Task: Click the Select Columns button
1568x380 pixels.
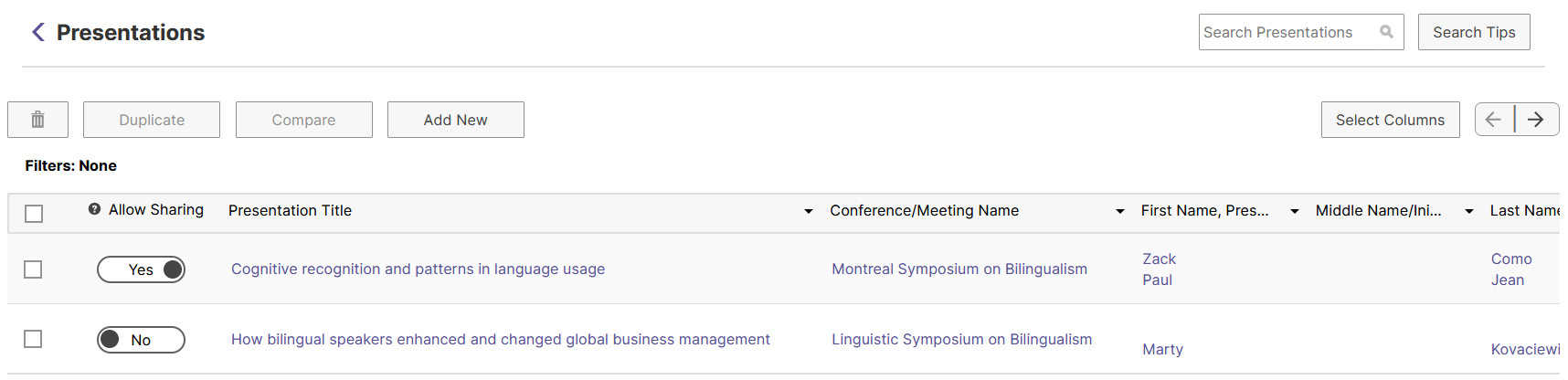Action: (x=1390, y=120)
